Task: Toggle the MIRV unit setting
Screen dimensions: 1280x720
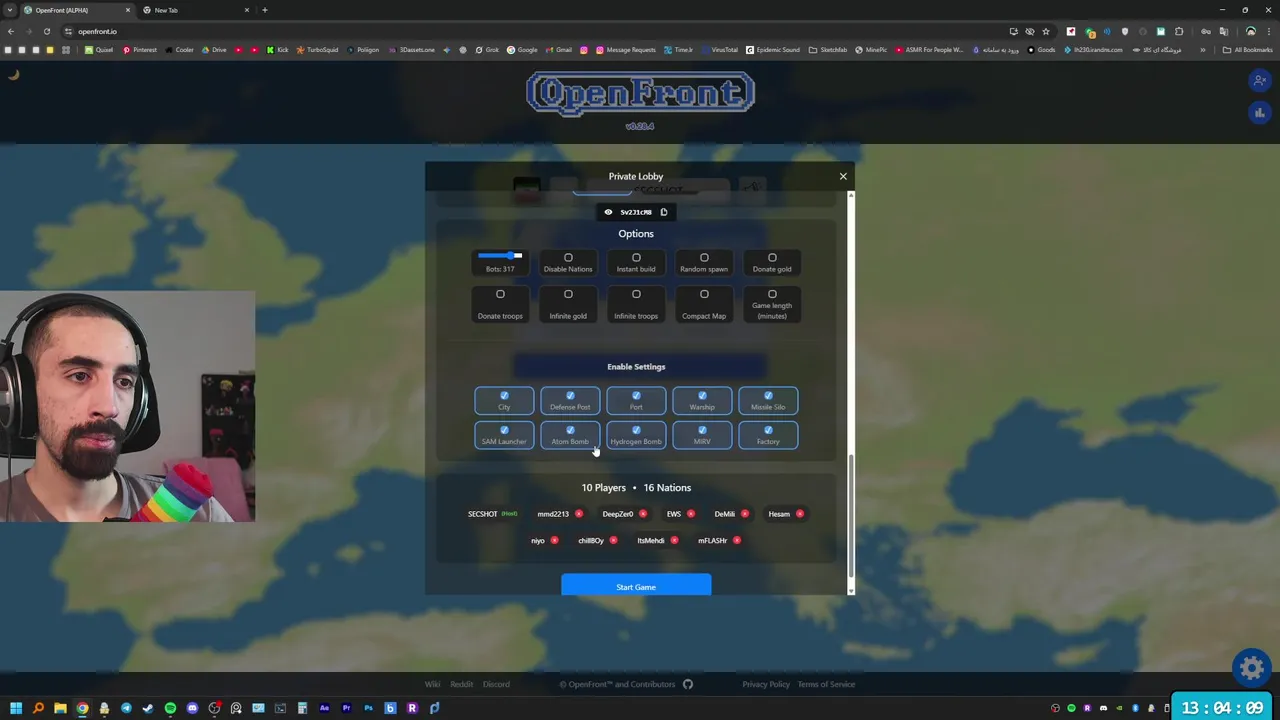Action: [702, 435]
